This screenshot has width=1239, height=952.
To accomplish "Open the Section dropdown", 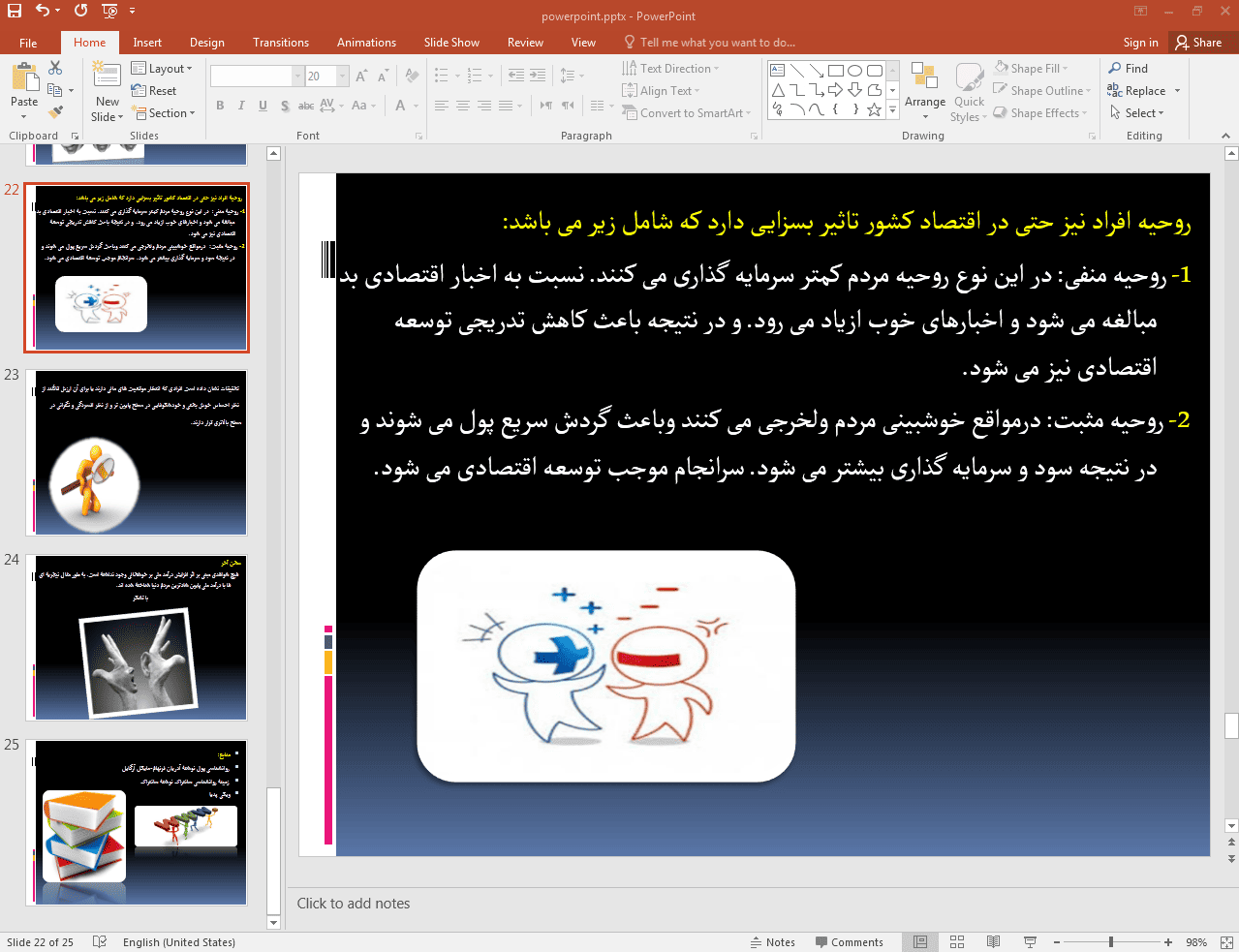I will 165,113.
